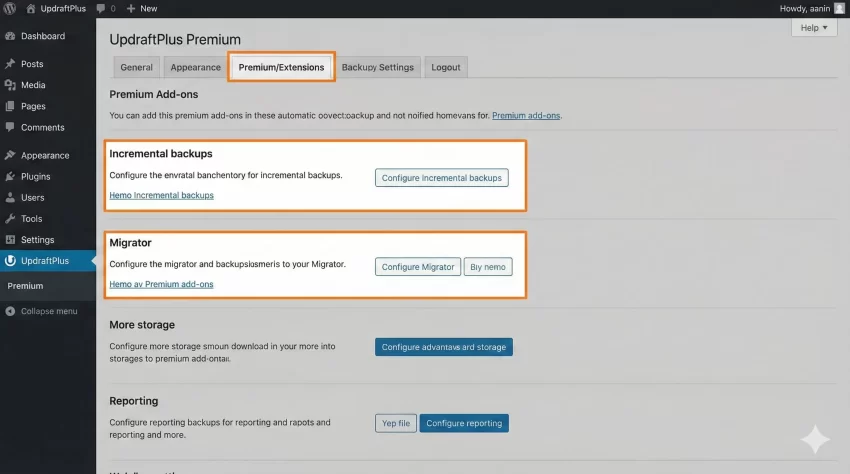This screenshot has width=850, height=474.
Task: Expand the Help dropdown
Action: point(814,28)
